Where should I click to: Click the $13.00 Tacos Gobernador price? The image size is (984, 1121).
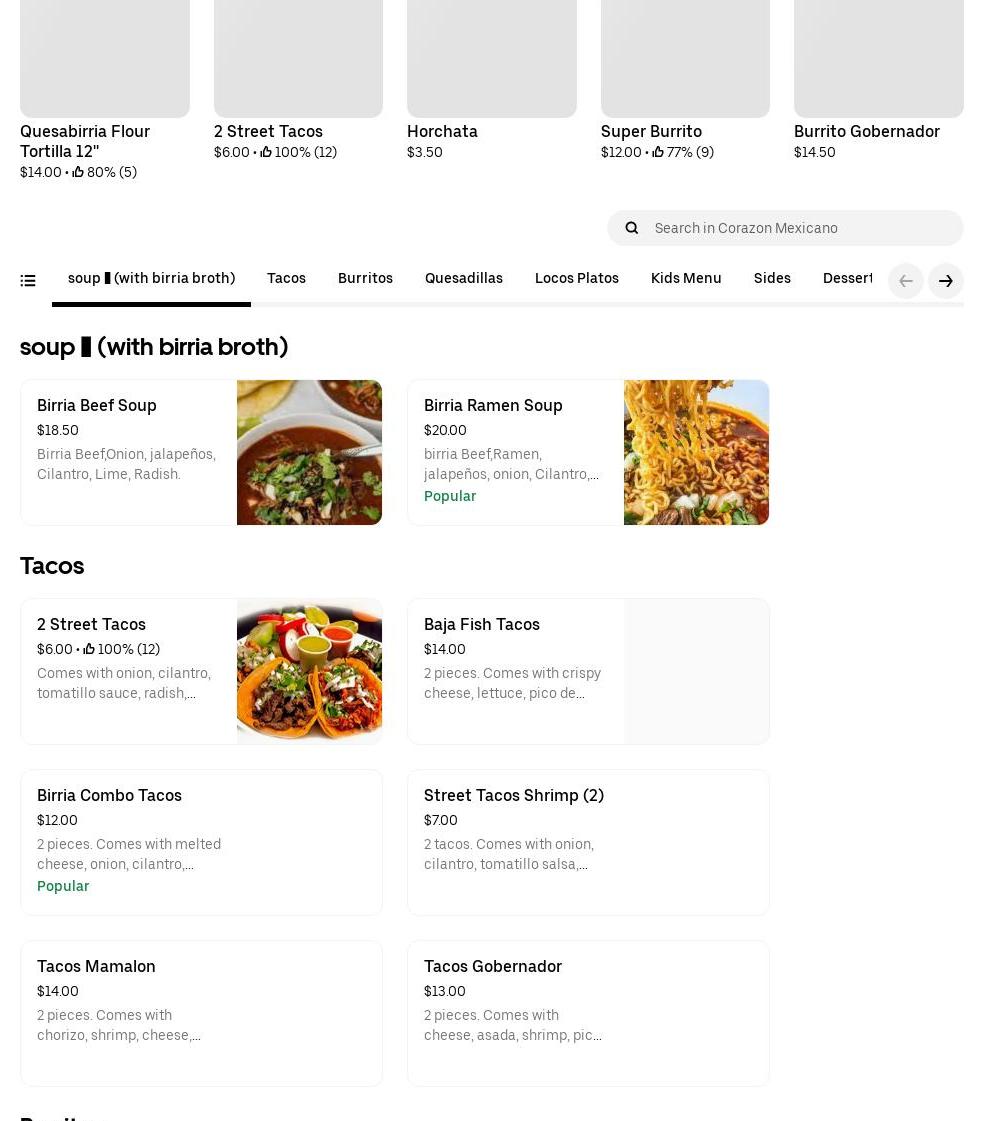point(445,991)
